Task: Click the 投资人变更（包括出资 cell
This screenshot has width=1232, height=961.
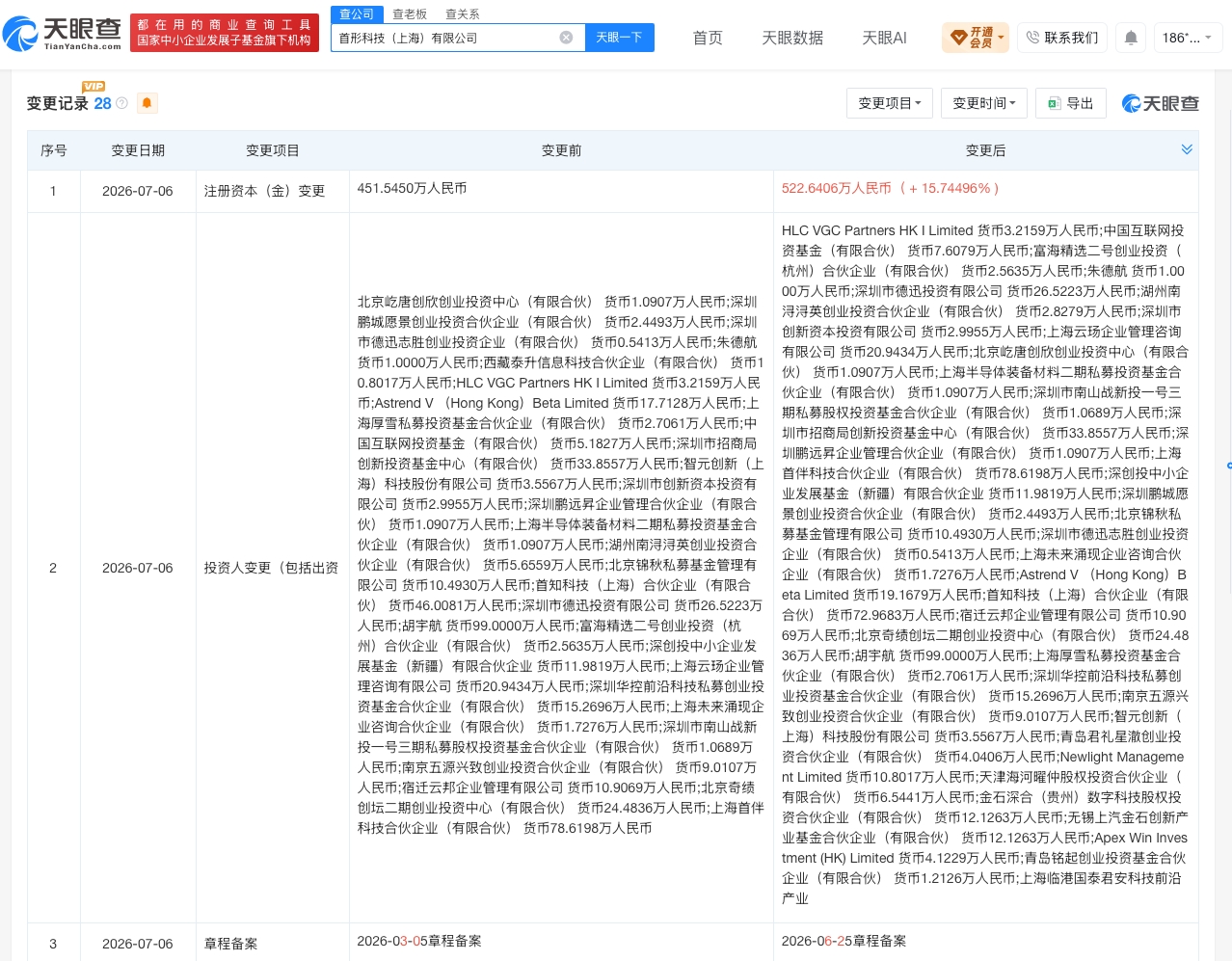Action: pos(271,568)
